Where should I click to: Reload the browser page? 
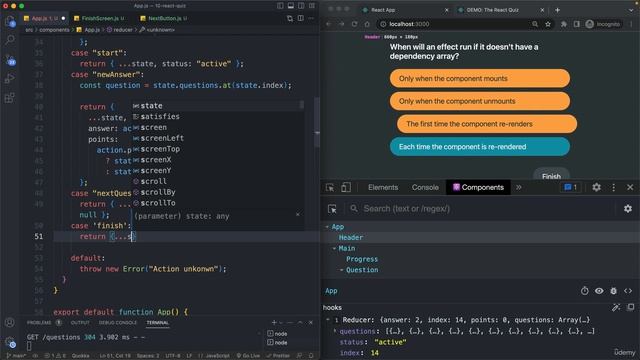pyautogui.click(x=354, y=24)
